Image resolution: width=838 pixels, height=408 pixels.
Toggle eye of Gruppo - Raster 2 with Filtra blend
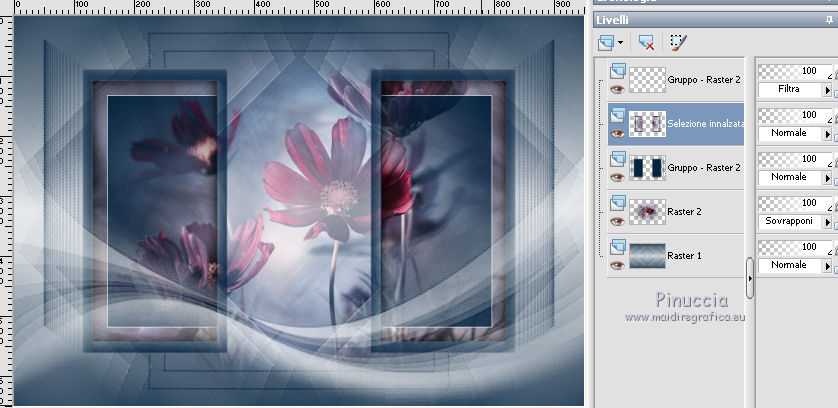pos(617,89)
